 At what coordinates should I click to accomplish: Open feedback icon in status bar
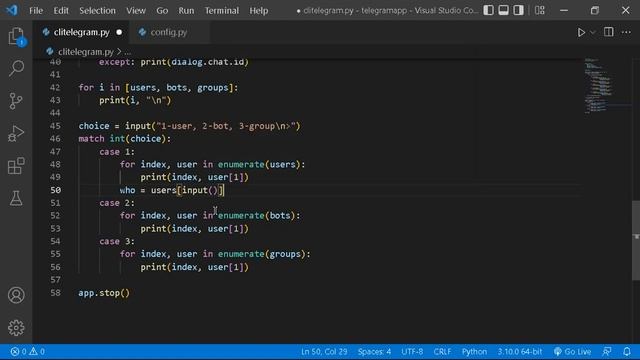[607, 351]
